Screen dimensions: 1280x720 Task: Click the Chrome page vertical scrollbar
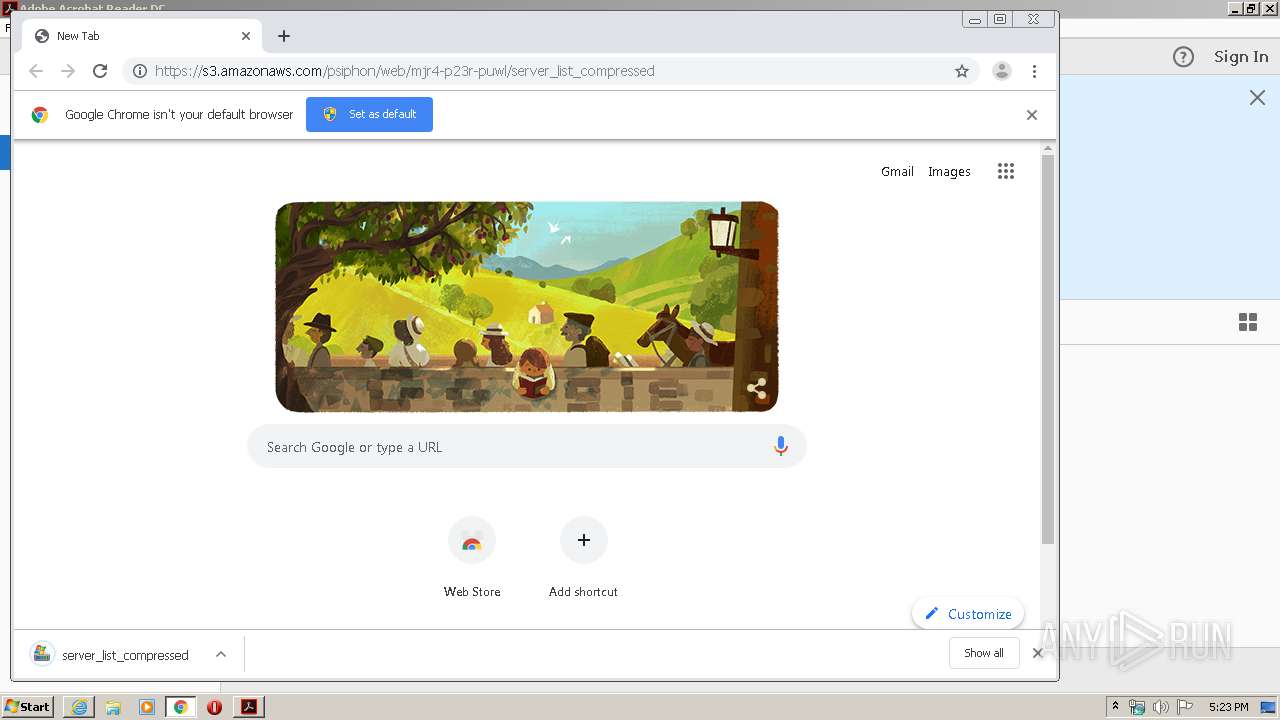tap(1048, 350)
